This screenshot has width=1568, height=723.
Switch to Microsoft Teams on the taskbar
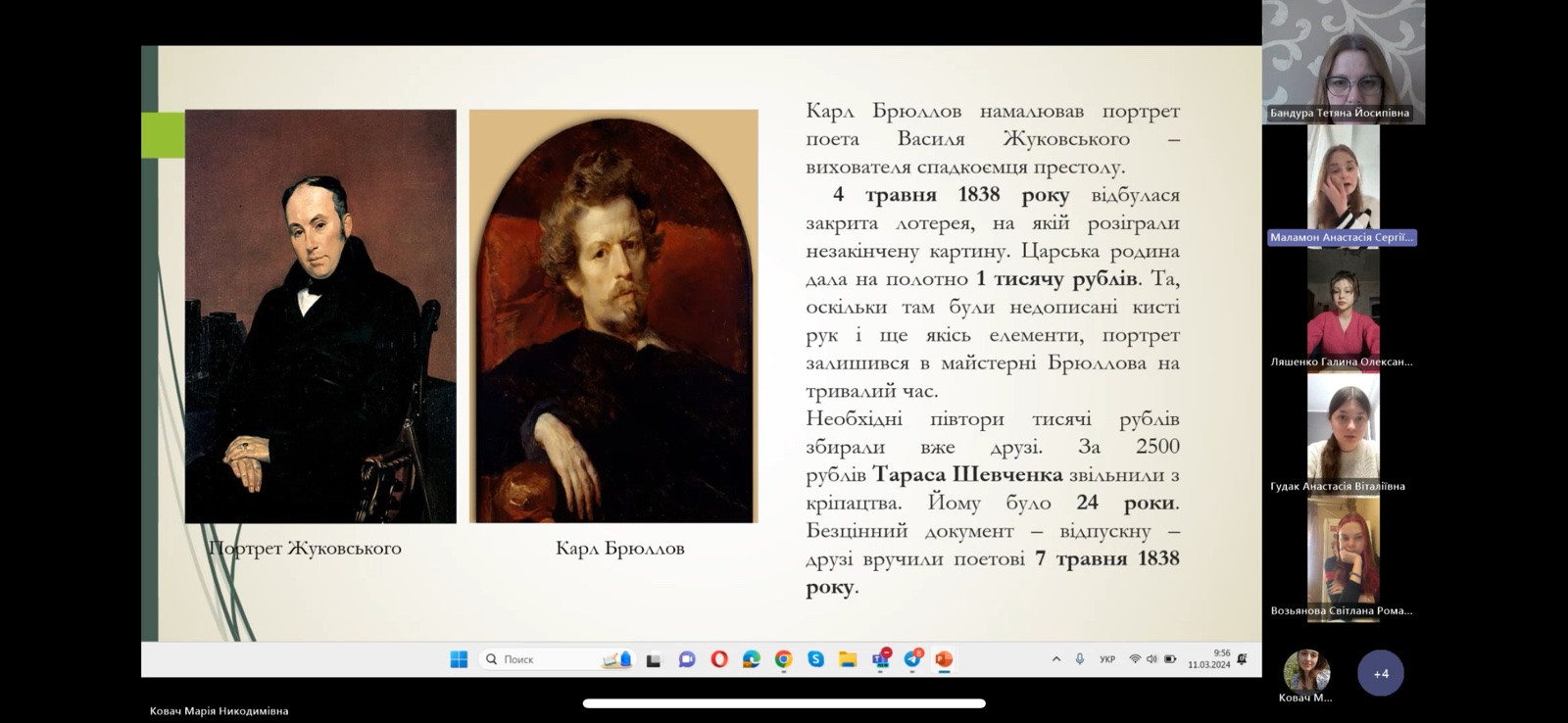click(x=881, y=658)
